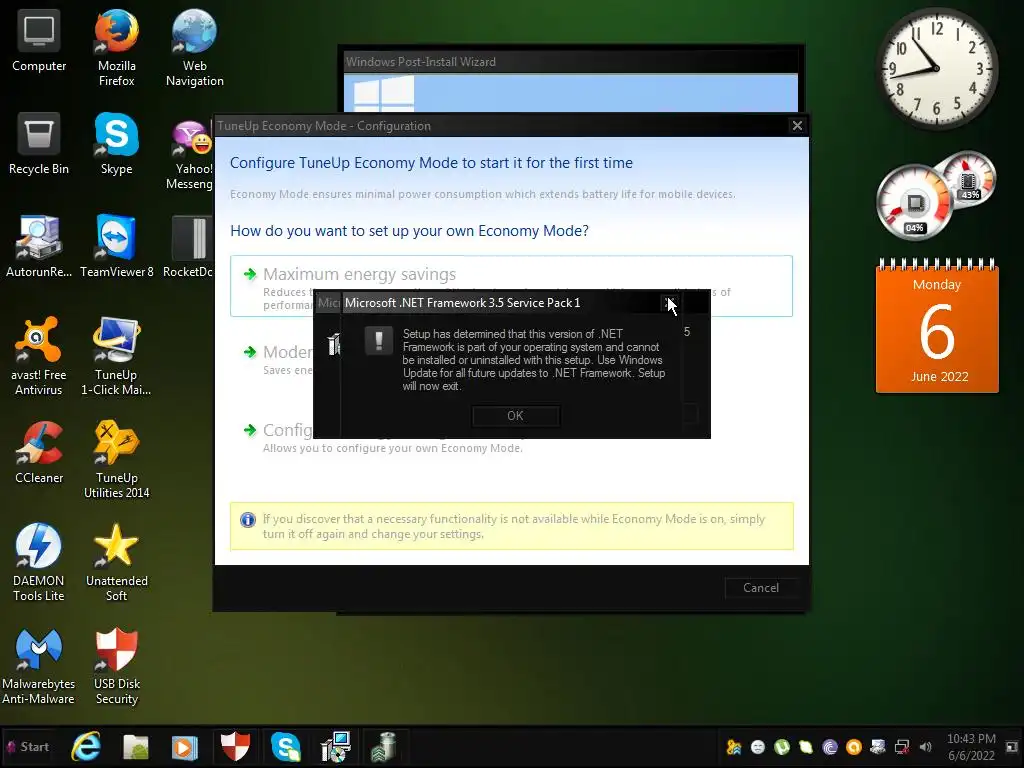Click the installer setup taskbar icon
Screen dimensions: 1024x768
tap(336, 746)
